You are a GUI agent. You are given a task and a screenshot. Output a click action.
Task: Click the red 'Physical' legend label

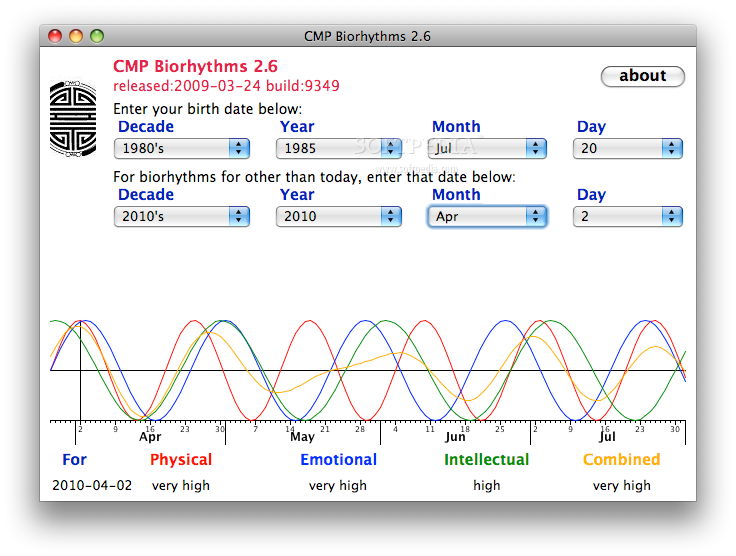[181, 459]
